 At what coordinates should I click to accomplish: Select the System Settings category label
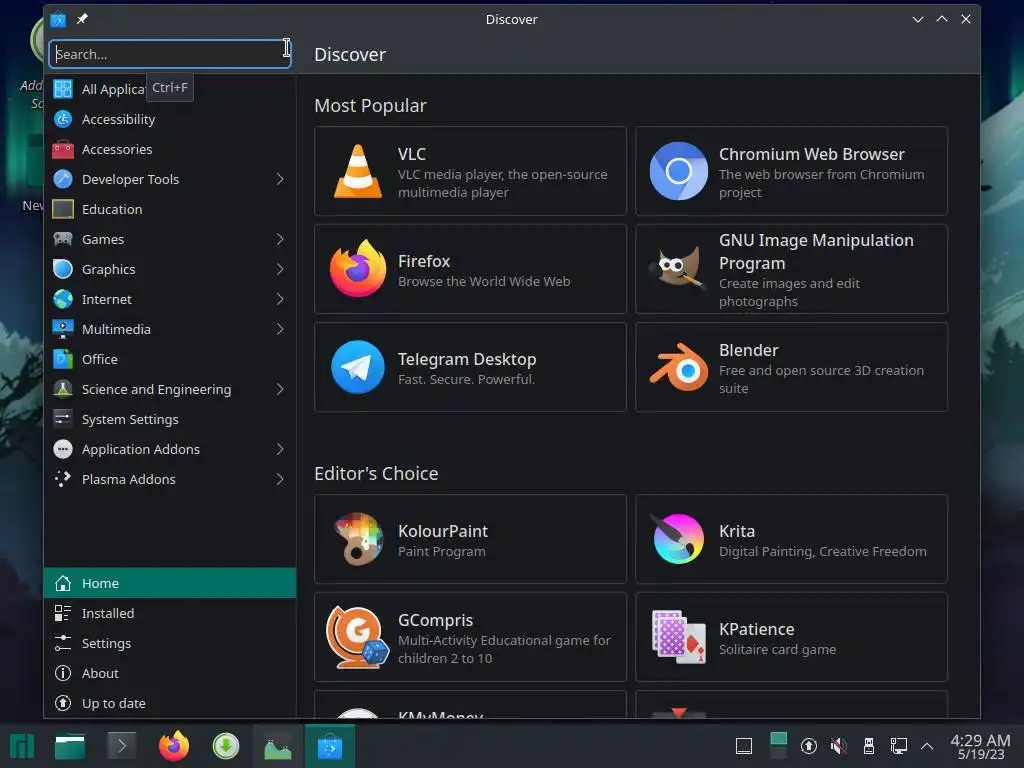point(130,419)
